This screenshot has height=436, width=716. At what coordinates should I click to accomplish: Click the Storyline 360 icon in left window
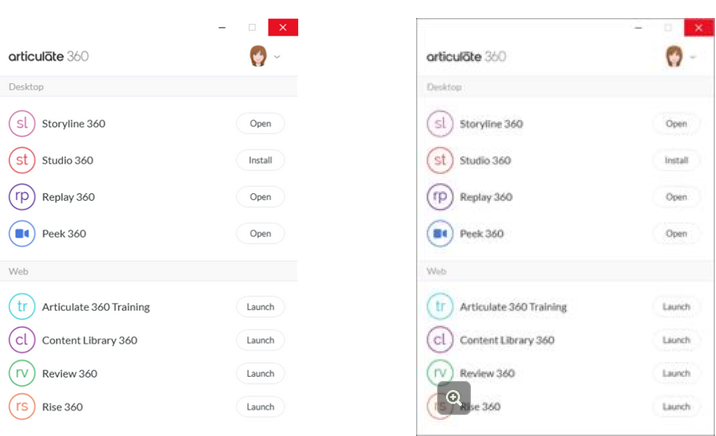click(x=22, y=123)
